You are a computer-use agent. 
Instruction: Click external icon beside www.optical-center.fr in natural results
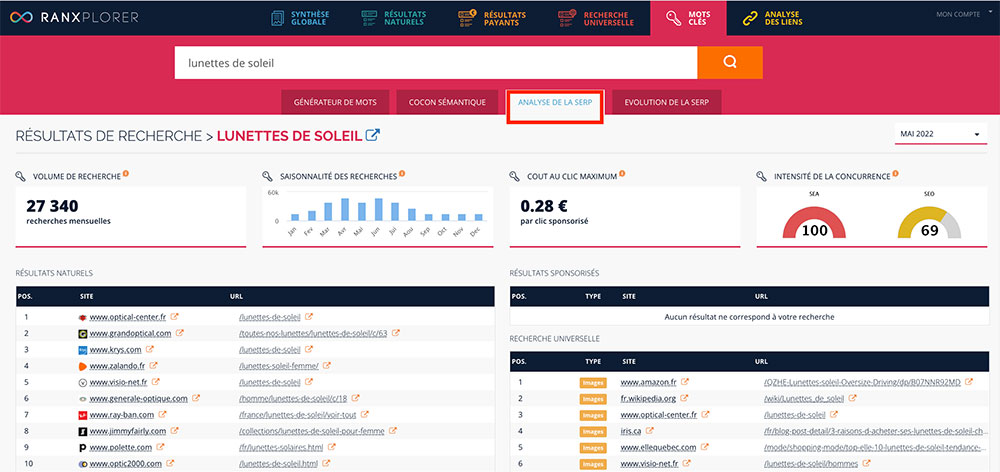(174, 316)
